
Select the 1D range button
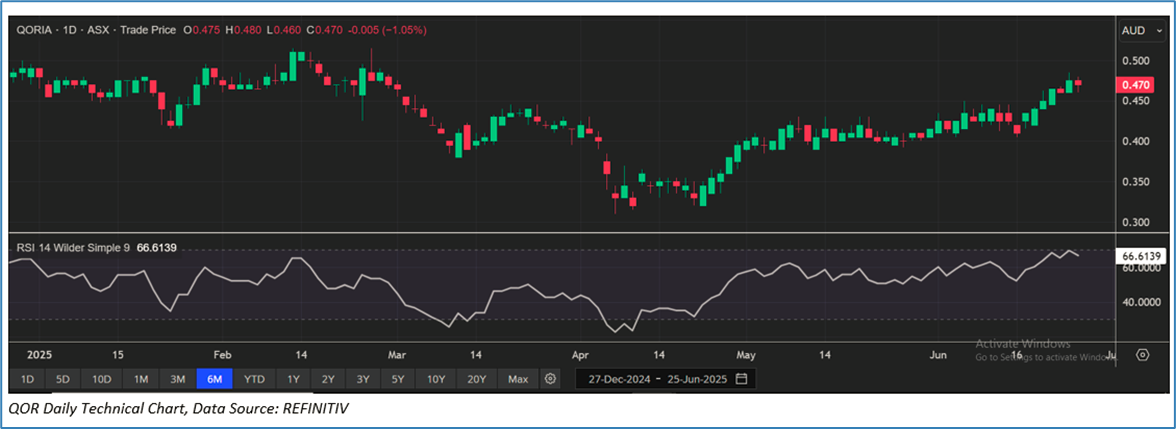tap(27, 379)
